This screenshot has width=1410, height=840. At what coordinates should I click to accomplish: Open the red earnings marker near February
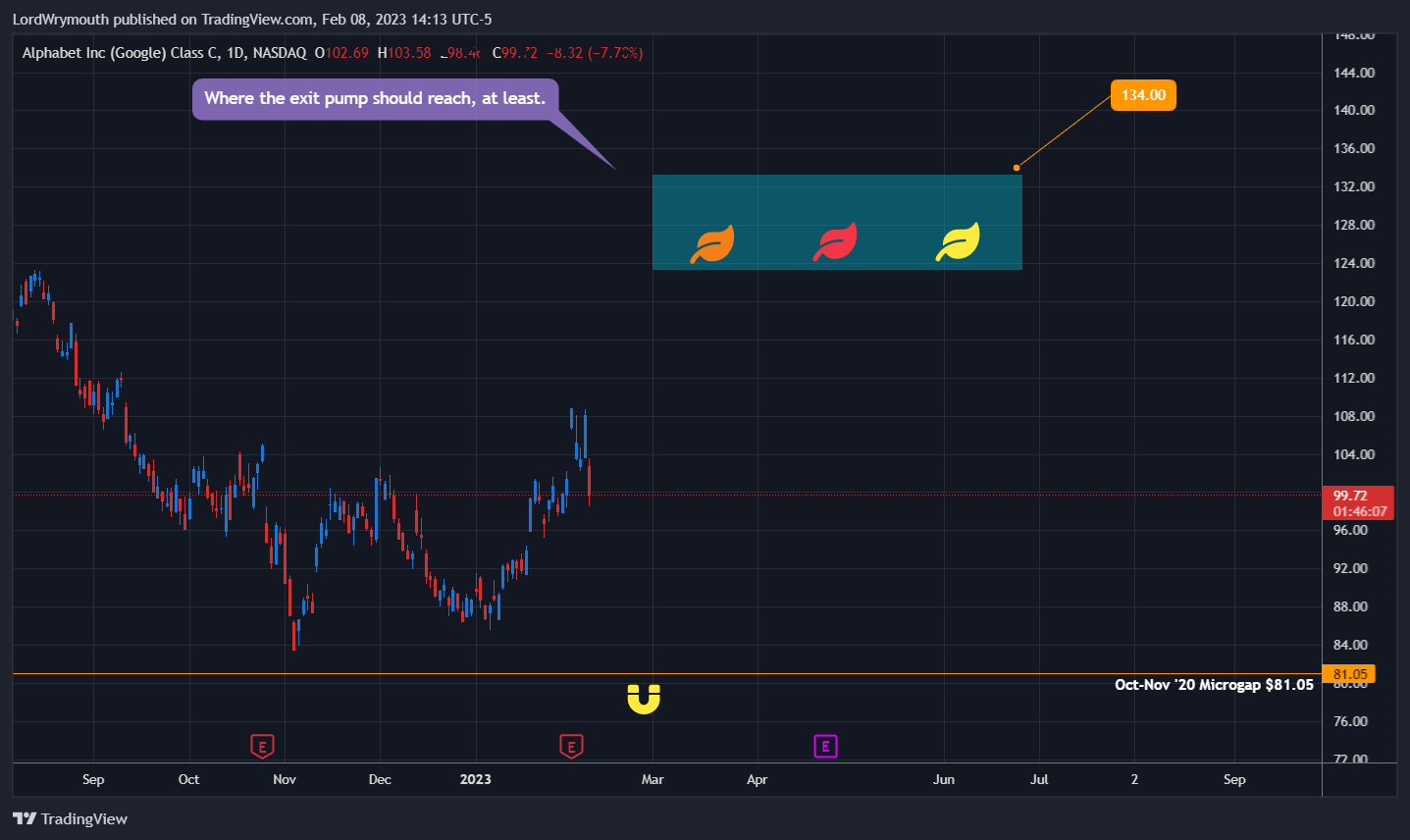click(x=571, y=747)
